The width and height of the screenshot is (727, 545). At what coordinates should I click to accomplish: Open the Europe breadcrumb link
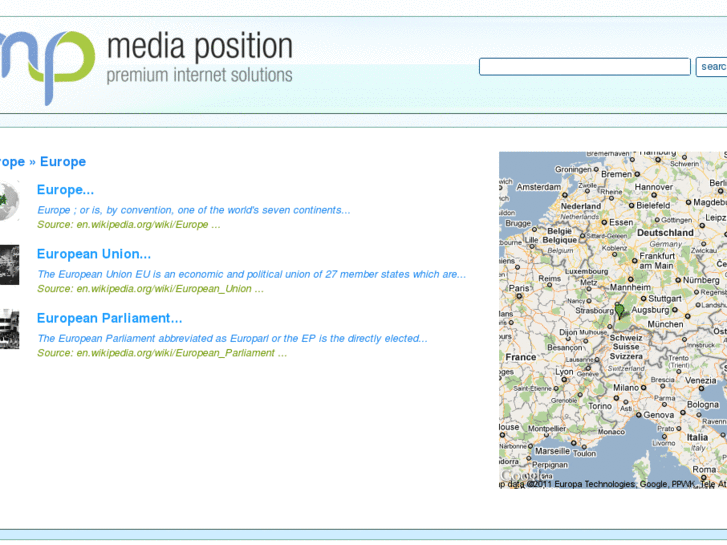click(x=63, y=162)
